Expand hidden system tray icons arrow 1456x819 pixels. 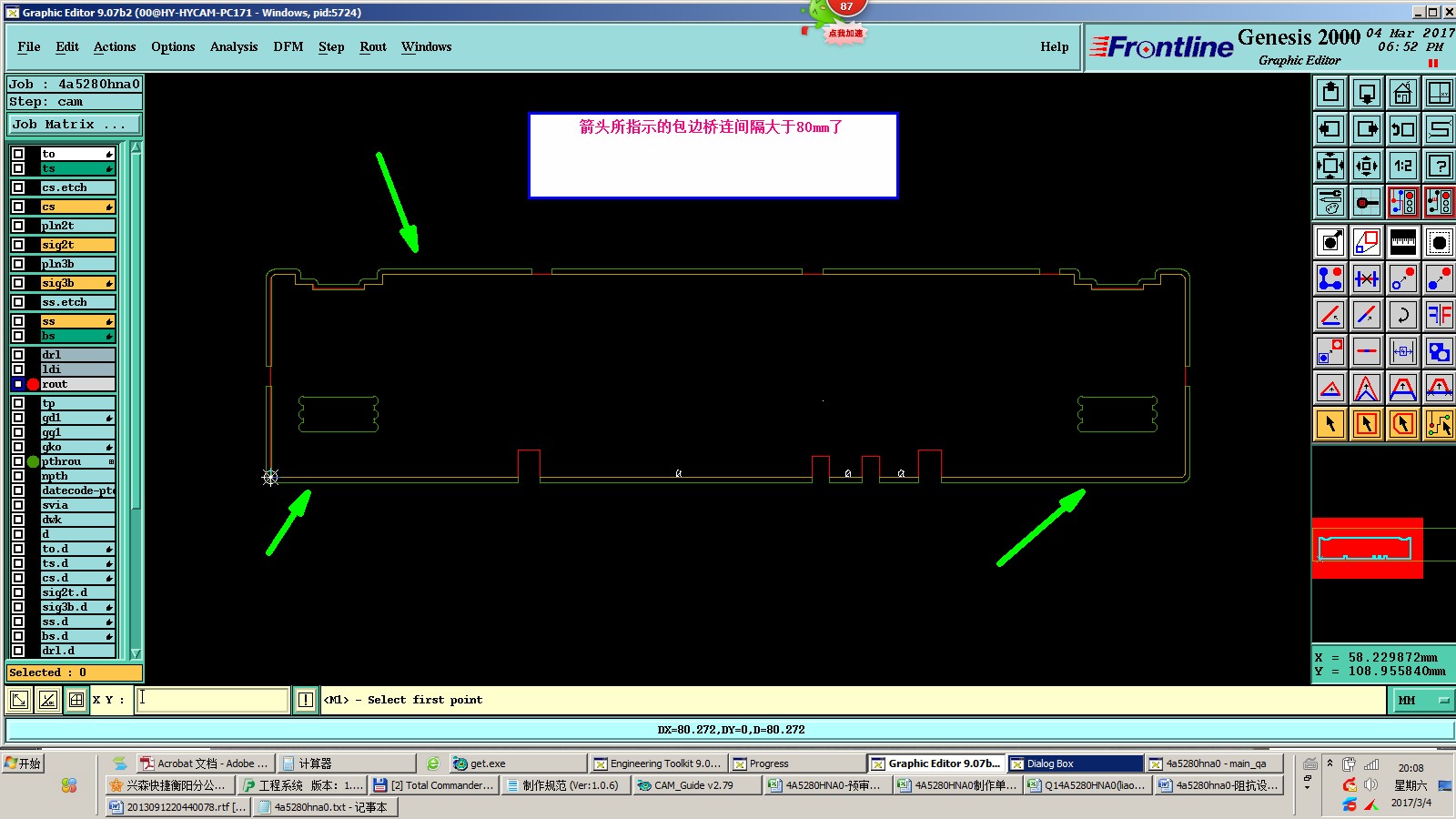pyautogui.click(x=1330, y=763)
